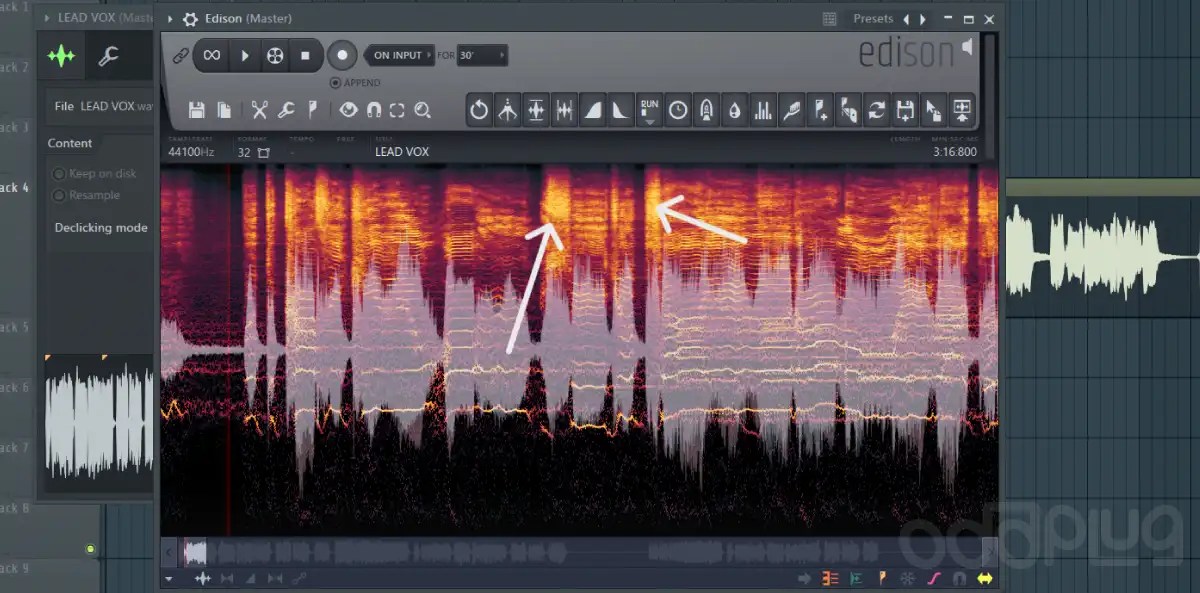Toggle loop playback with the infinity icon
Screen dimensions: 1200x593
coord(211,56)
